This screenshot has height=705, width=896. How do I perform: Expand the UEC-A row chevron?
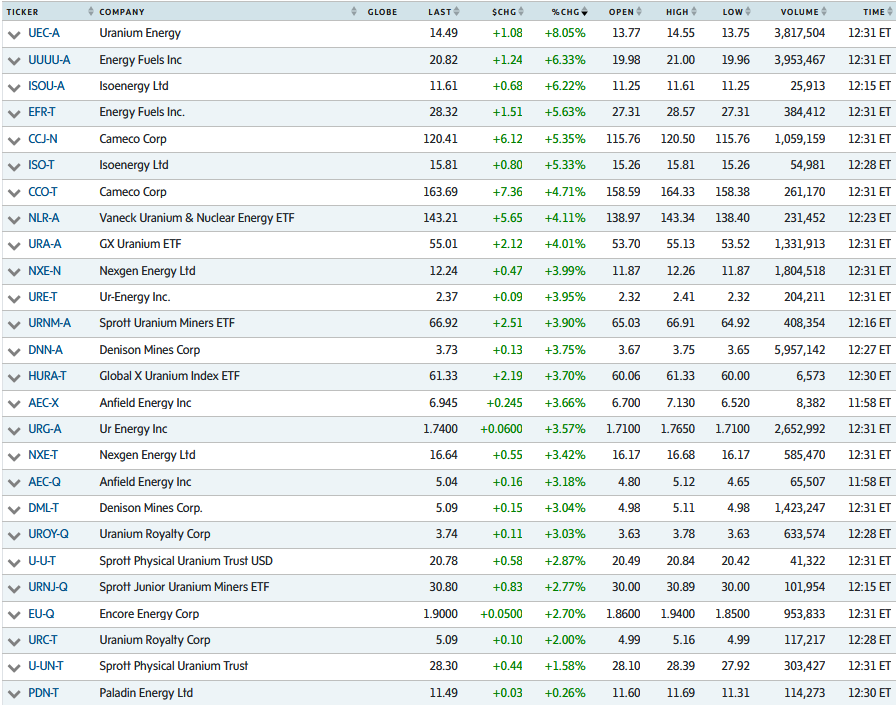click(14, 34)
